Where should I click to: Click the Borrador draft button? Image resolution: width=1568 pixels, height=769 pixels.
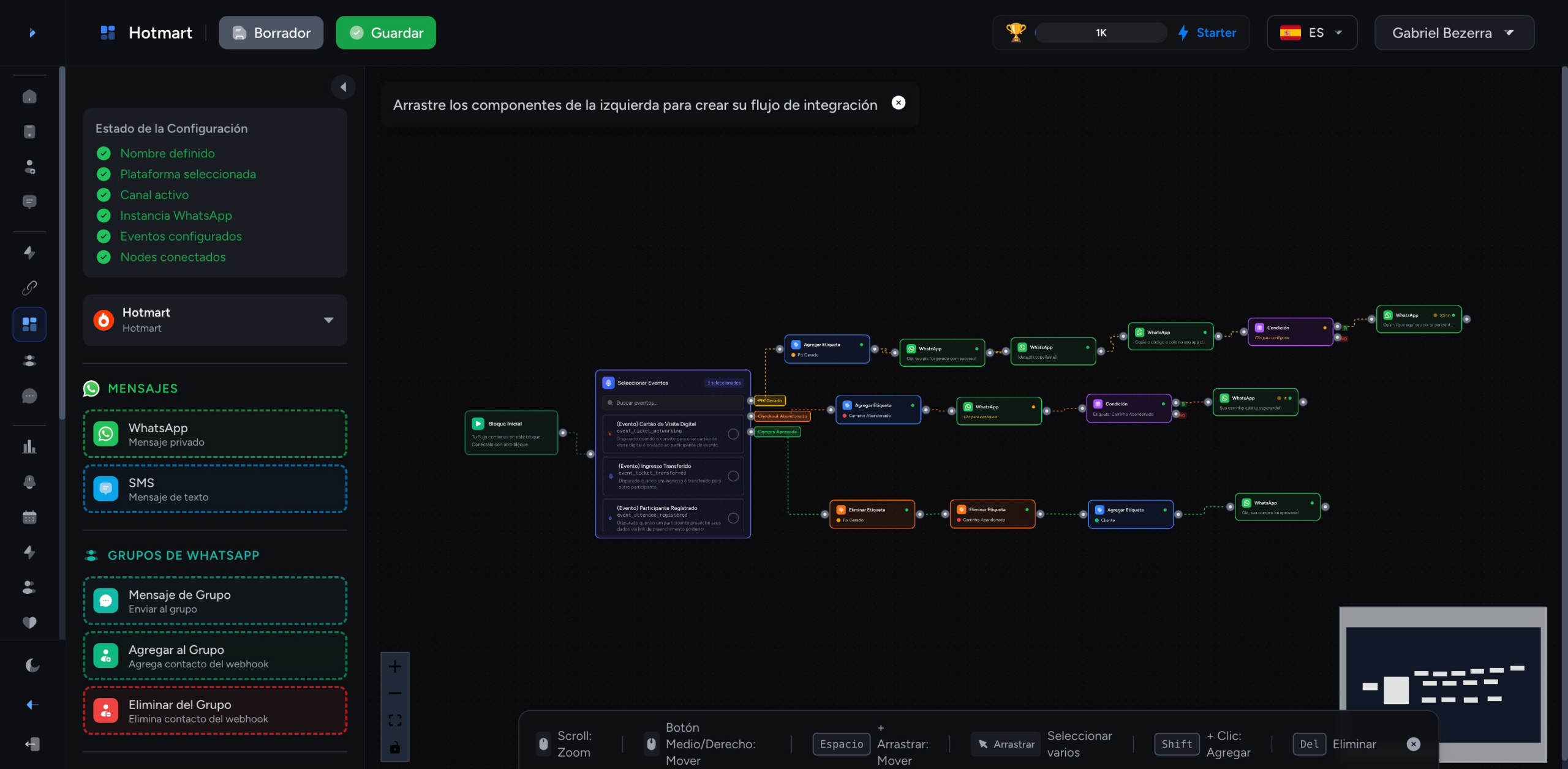coord(271,32)
